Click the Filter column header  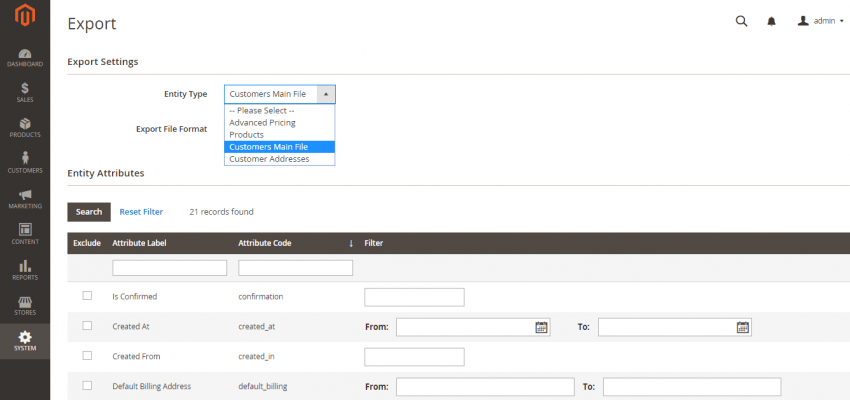pos(374,243)
